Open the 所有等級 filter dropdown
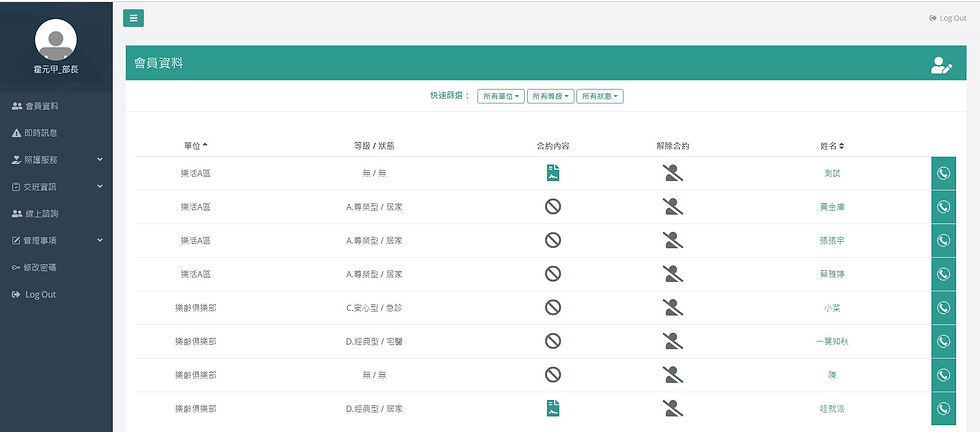The image size is (980, 432). (550, 96)
